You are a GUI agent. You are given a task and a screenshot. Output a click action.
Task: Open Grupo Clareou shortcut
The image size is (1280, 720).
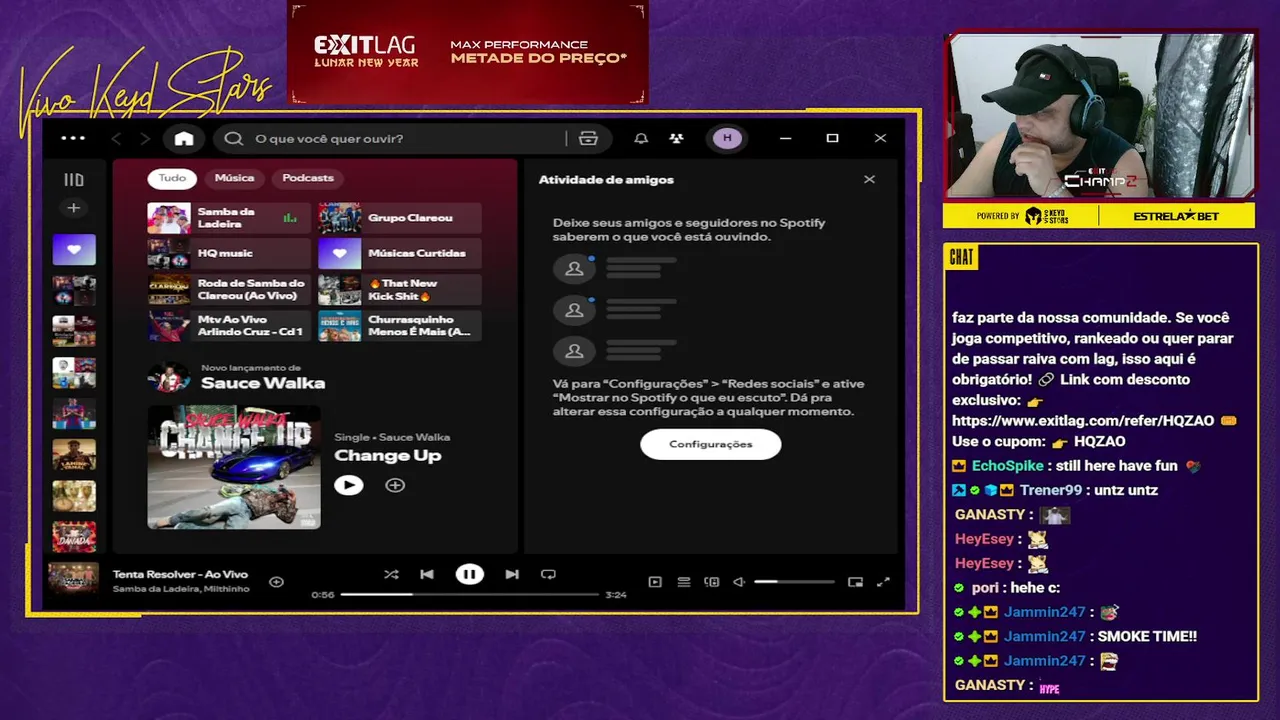(x=400, y=218)
